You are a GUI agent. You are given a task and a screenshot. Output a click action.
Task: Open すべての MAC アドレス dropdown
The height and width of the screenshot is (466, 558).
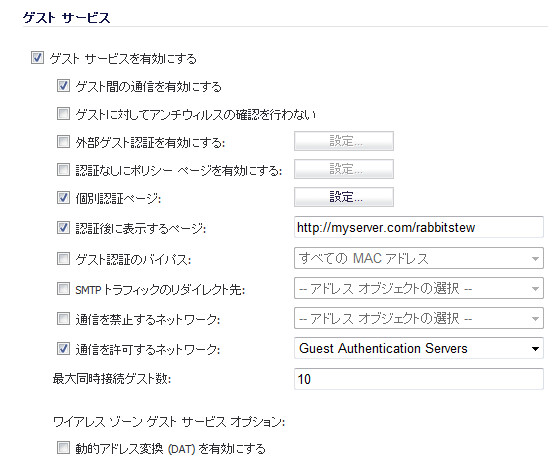tap(419, 258)
